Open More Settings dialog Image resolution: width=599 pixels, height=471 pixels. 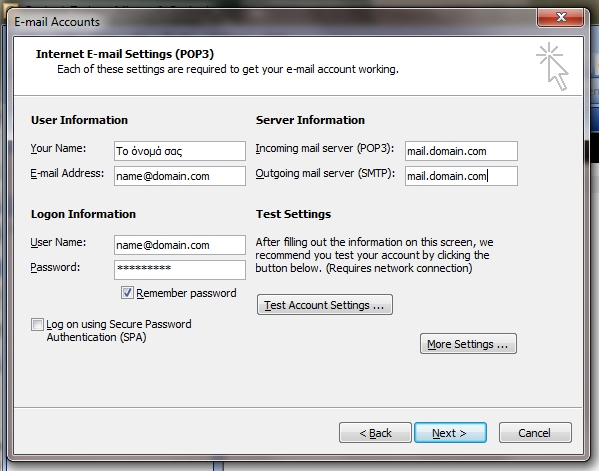point(468,344)
